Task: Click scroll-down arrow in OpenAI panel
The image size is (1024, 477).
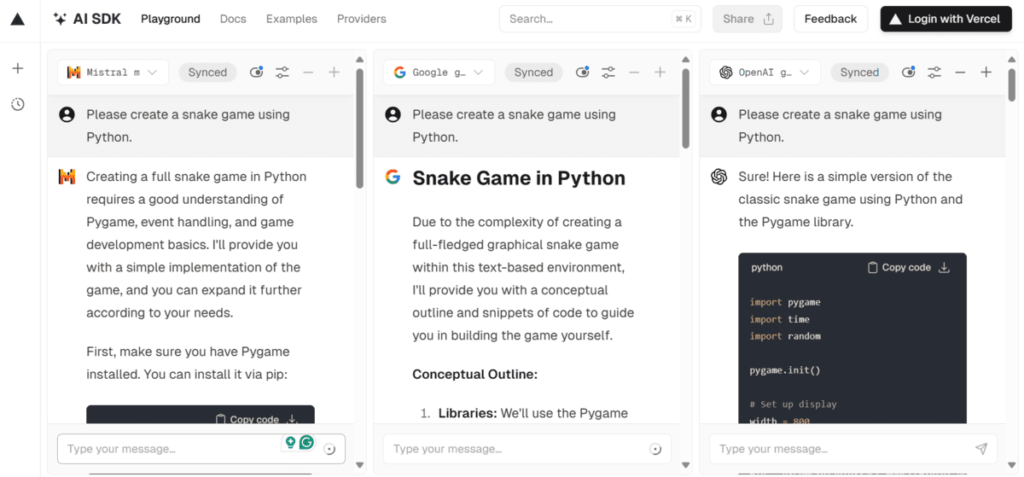Action: pyautogui.click(x=1012, y=465)
